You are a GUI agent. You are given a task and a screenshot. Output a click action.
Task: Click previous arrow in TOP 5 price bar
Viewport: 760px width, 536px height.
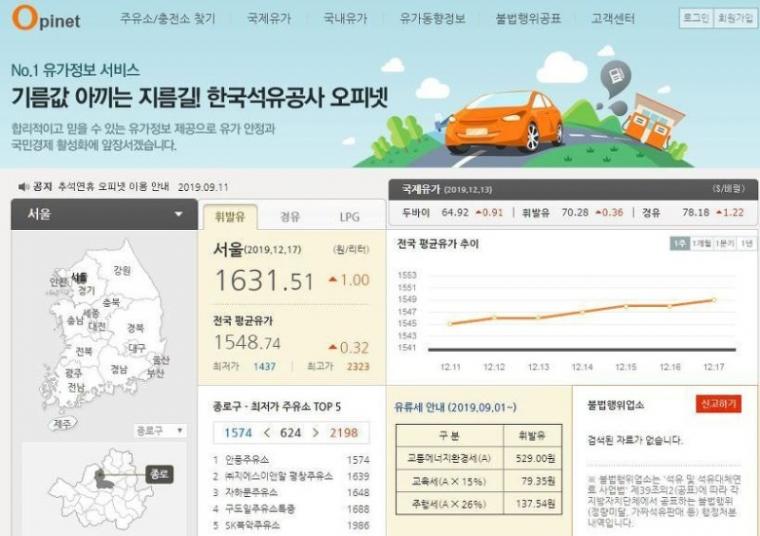click(x=267, y=433)
